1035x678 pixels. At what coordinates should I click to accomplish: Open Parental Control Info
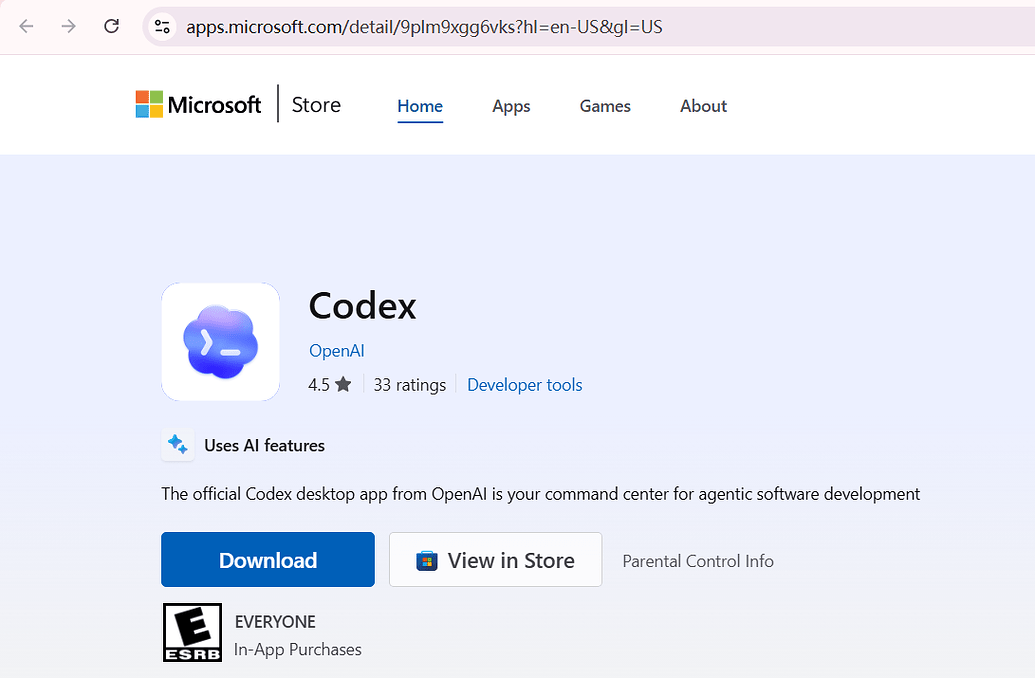click(x=698, y=561)
